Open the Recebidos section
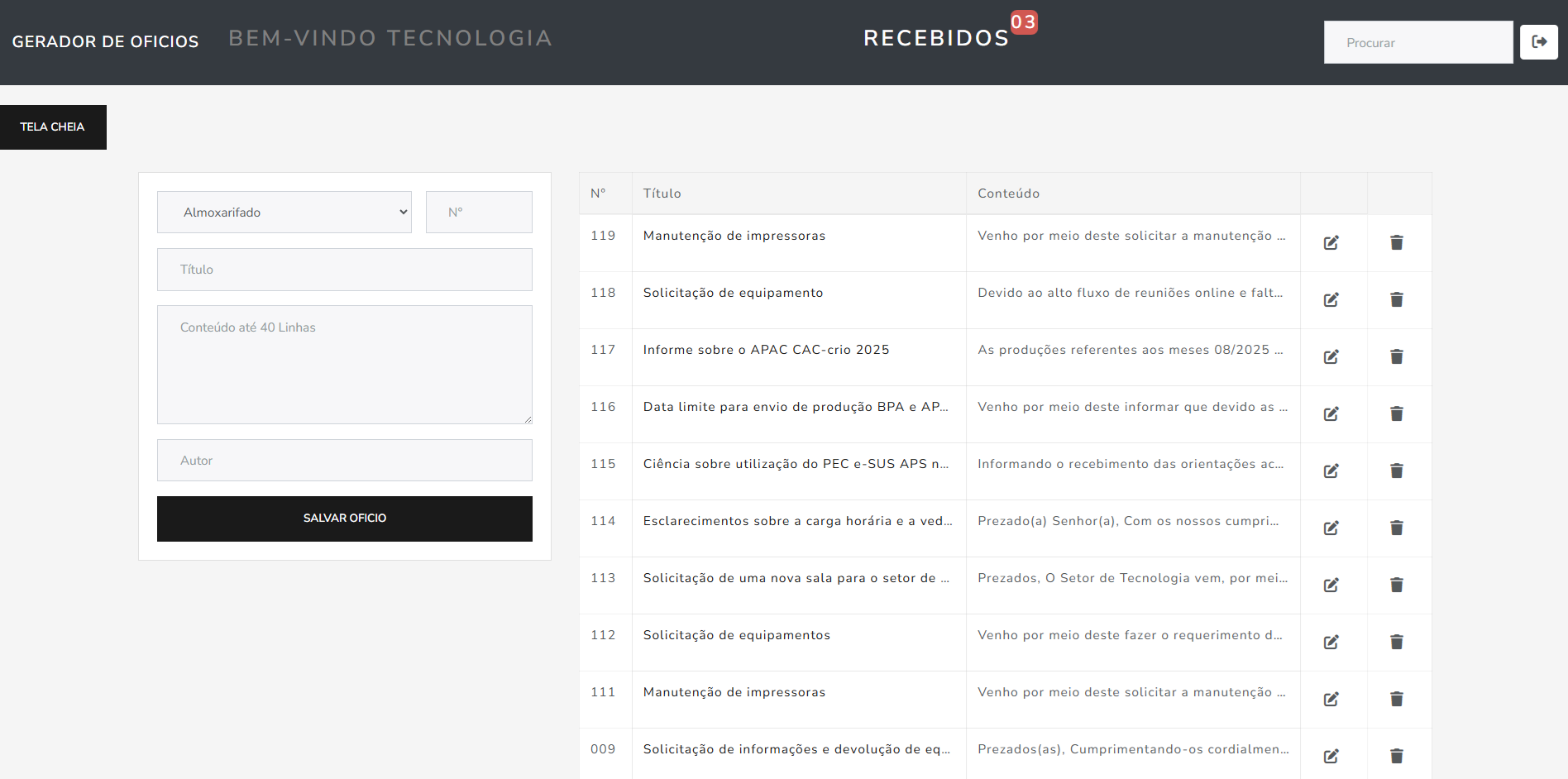Viewport: 1568px width, 779px height. click(x=936, y=38)
